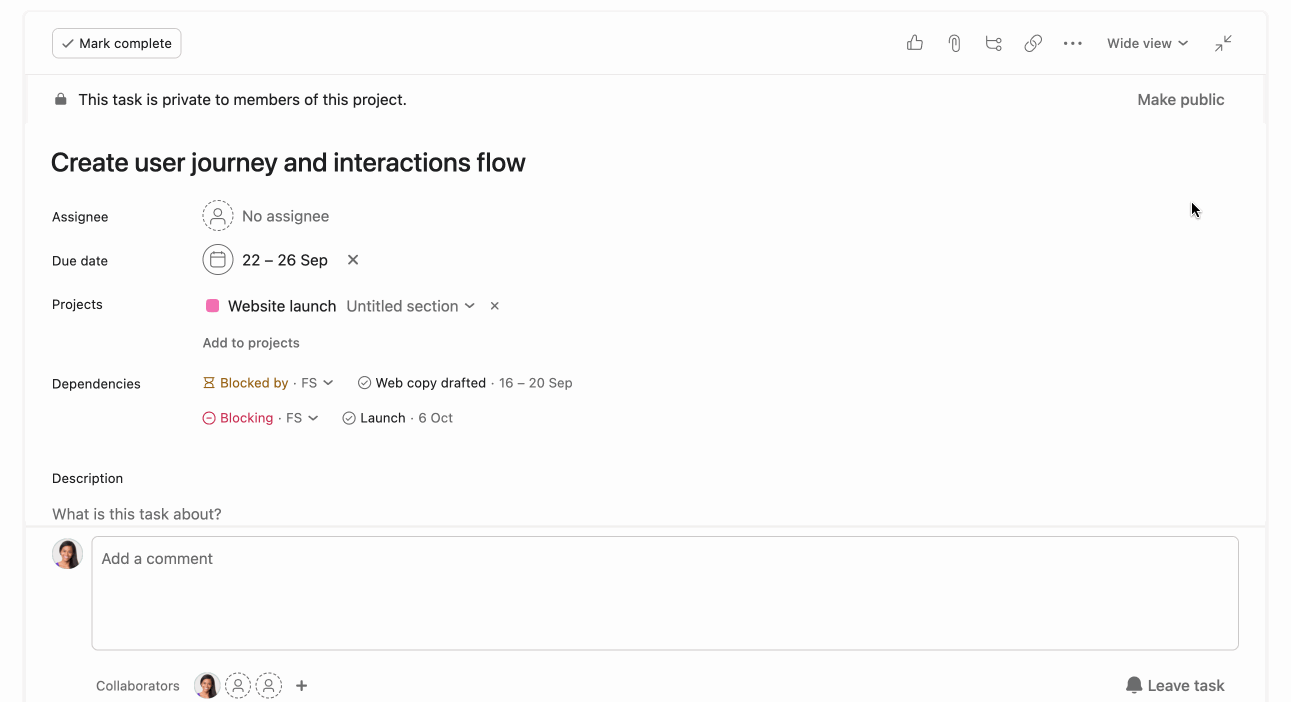Open more actions with the three-dots icon
This screenshot has height=702, width=1291.
[x=1073, y=43]
